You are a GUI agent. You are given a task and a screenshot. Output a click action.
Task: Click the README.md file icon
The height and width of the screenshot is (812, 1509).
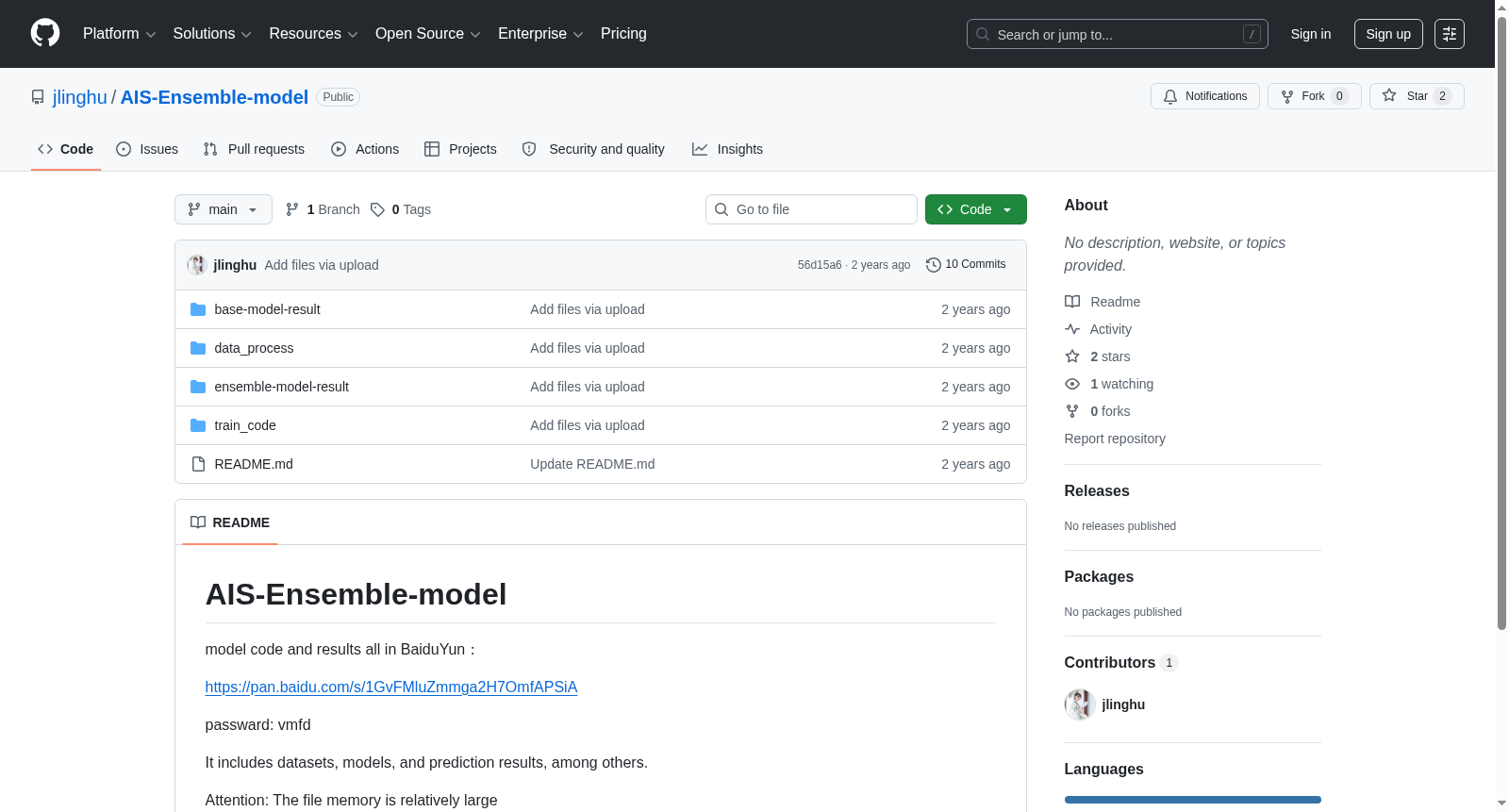tap(198, 464)
